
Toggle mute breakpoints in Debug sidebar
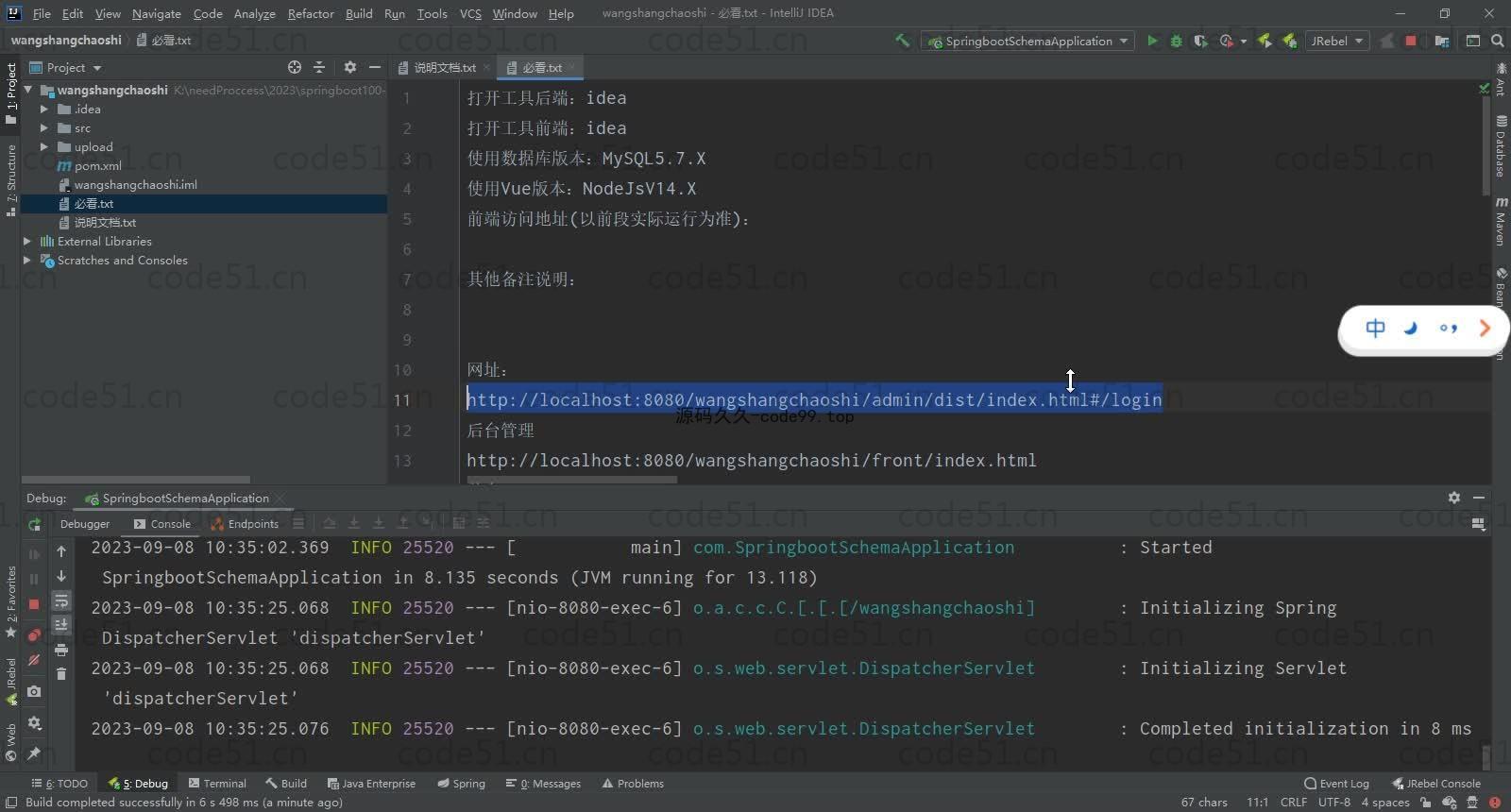click(34, 660)
